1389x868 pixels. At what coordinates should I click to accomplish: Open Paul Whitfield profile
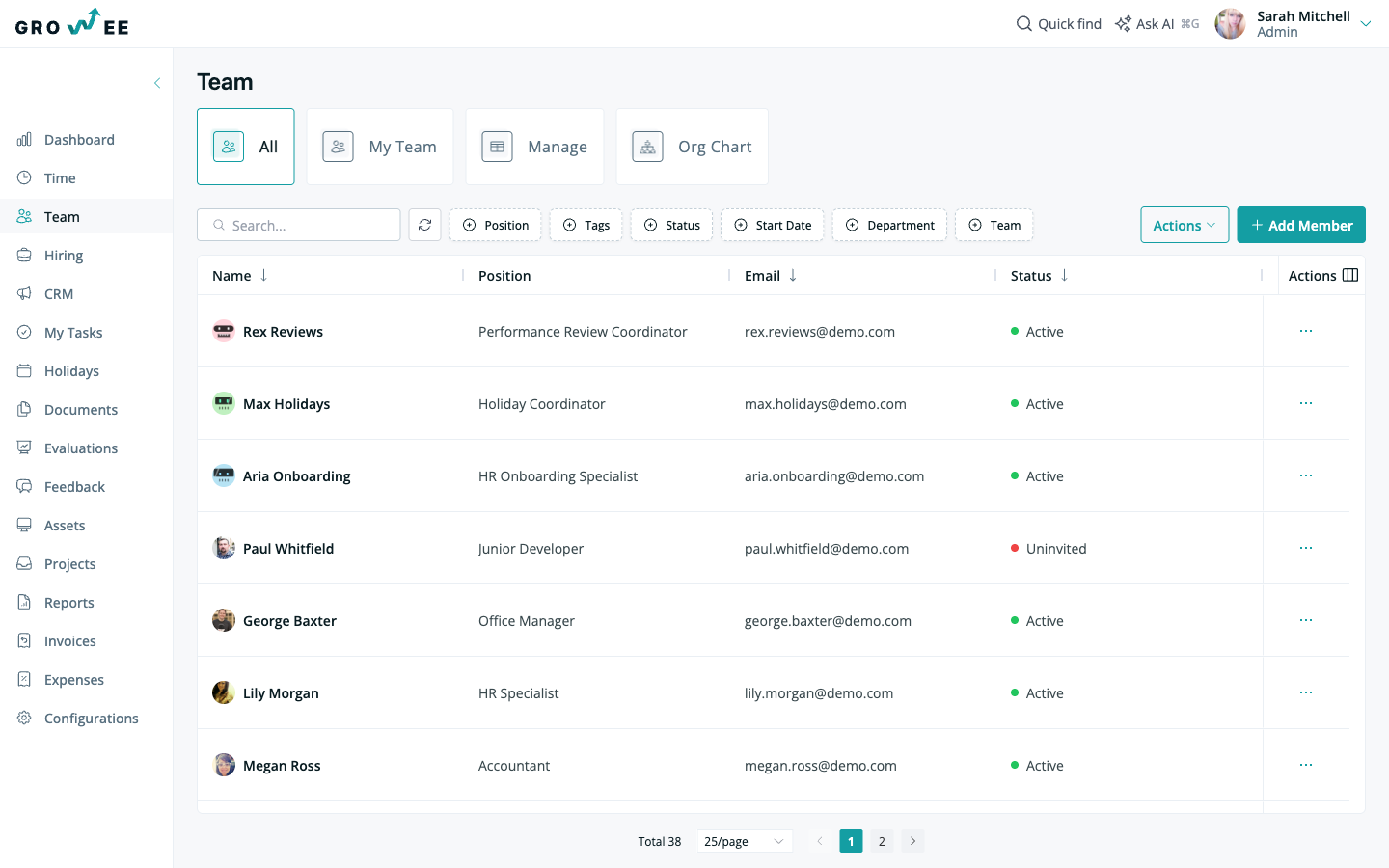(x=288, y=549)
